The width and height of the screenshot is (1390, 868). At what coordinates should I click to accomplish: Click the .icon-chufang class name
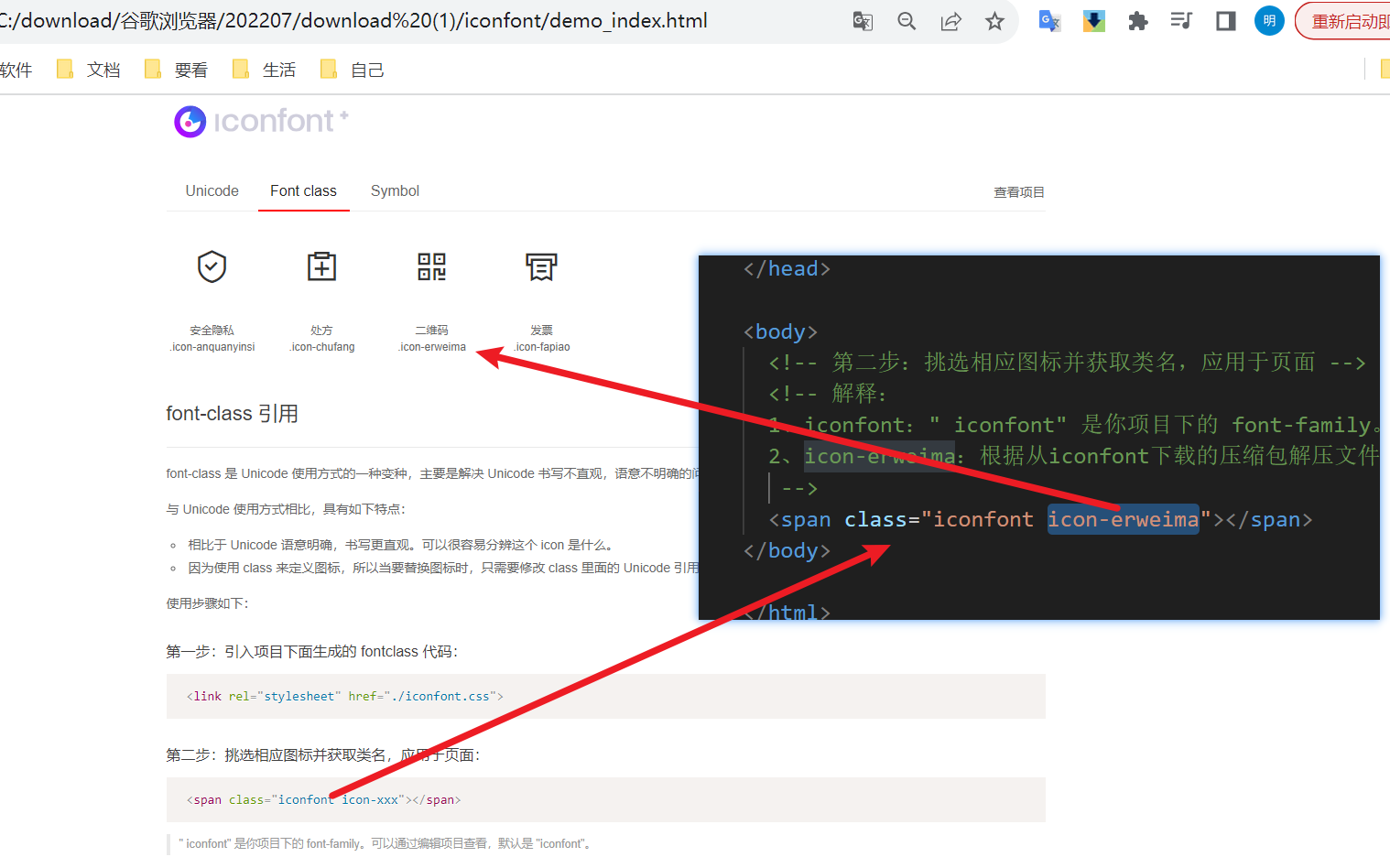coord(322,347)
